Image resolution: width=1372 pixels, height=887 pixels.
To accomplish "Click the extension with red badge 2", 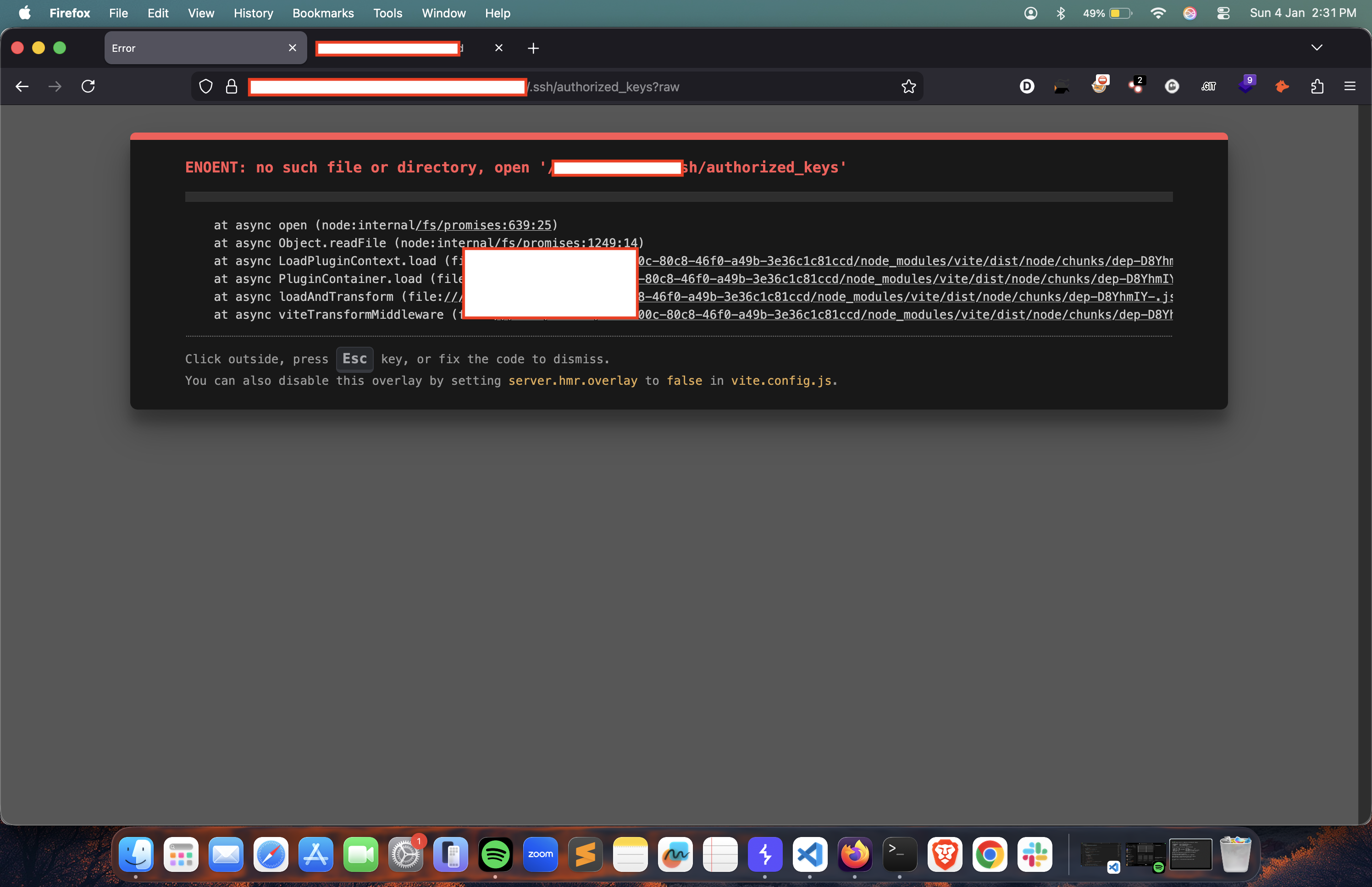I will click(x=1136, y=85).
